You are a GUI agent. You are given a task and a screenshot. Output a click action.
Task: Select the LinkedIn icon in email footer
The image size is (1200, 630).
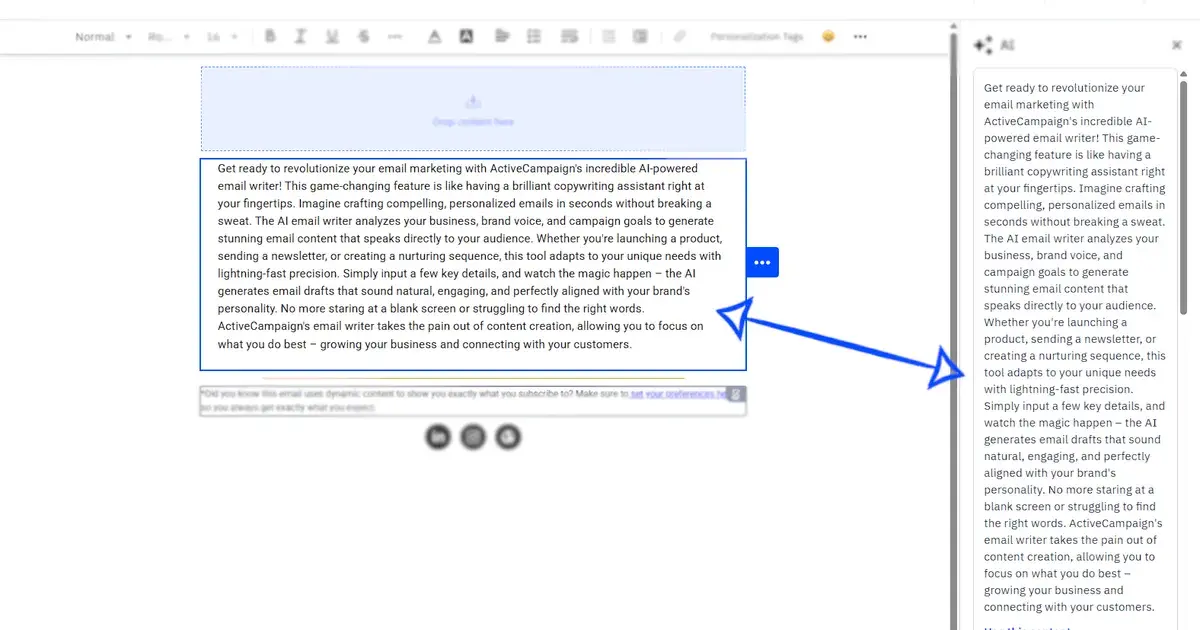438,437
